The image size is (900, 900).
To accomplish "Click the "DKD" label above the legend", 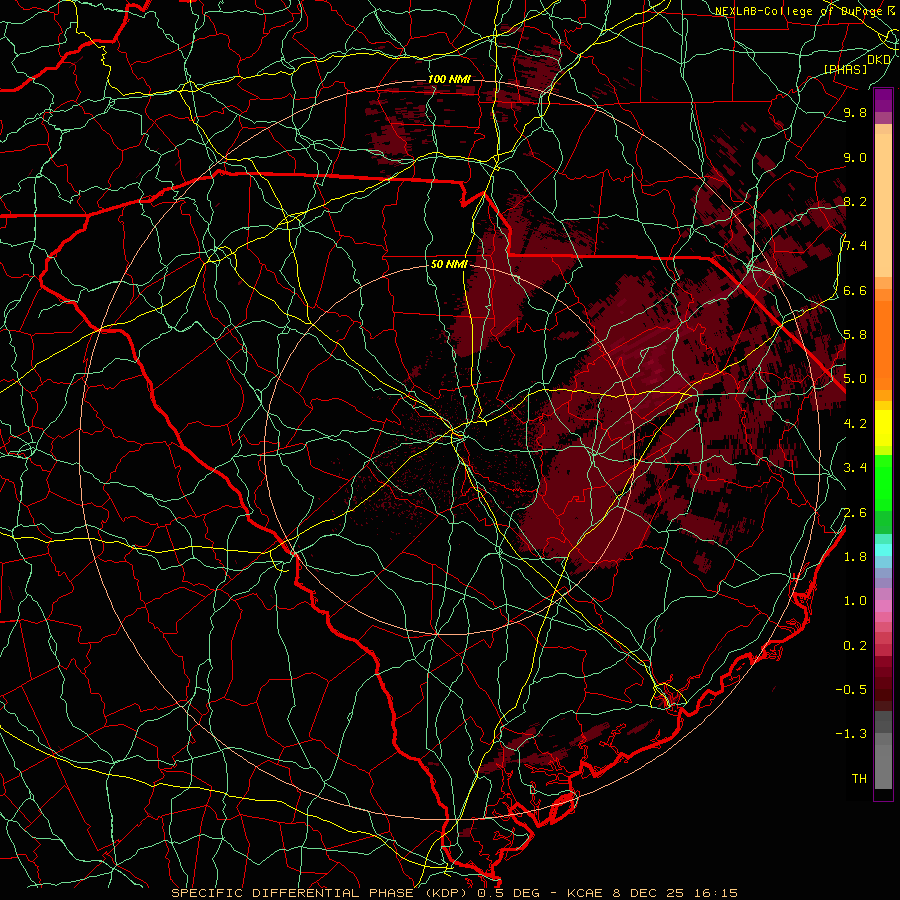I will (879, 60).
